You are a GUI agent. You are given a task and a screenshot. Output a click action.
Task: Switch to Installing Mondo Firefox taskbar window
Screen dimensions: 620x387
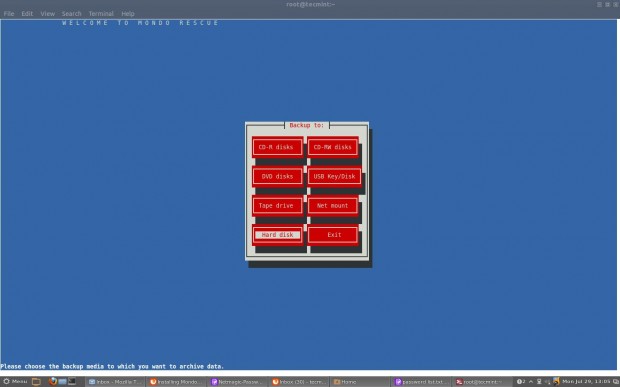[176, 382]
